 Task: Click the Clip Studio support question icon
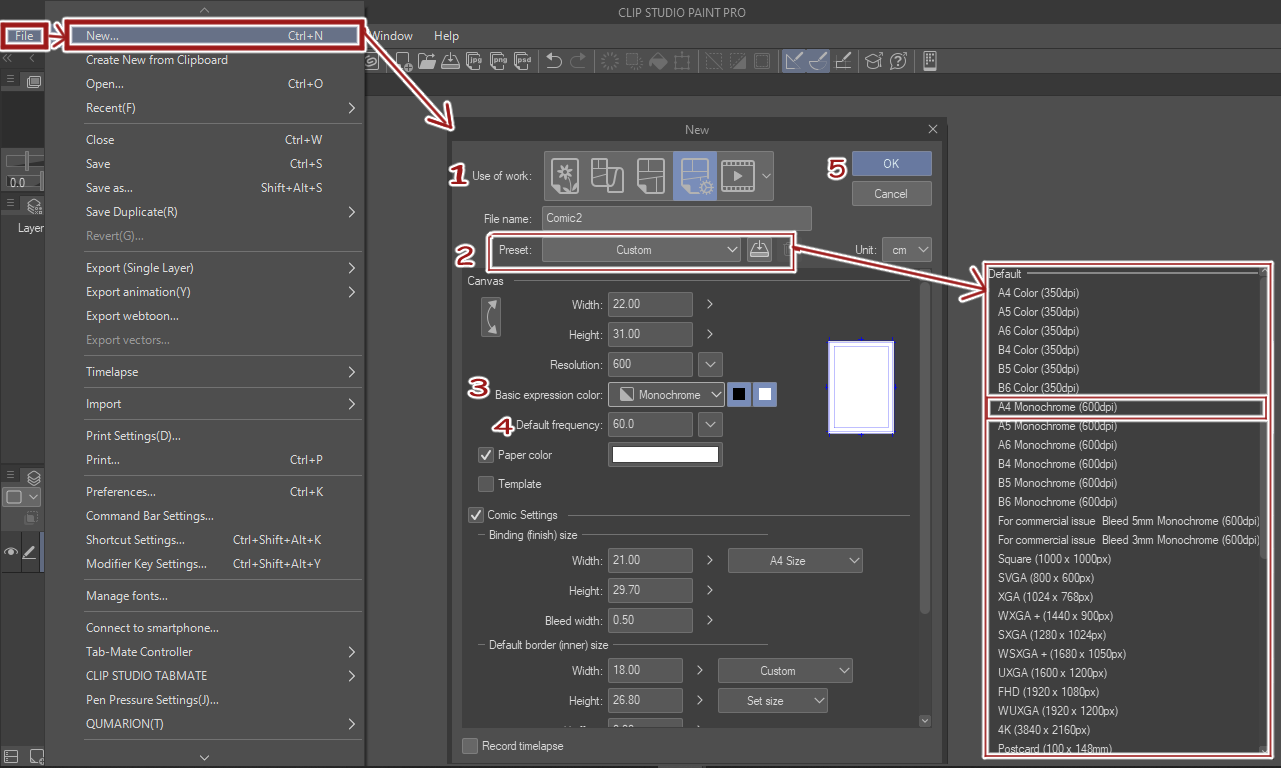tap(898, 61)
